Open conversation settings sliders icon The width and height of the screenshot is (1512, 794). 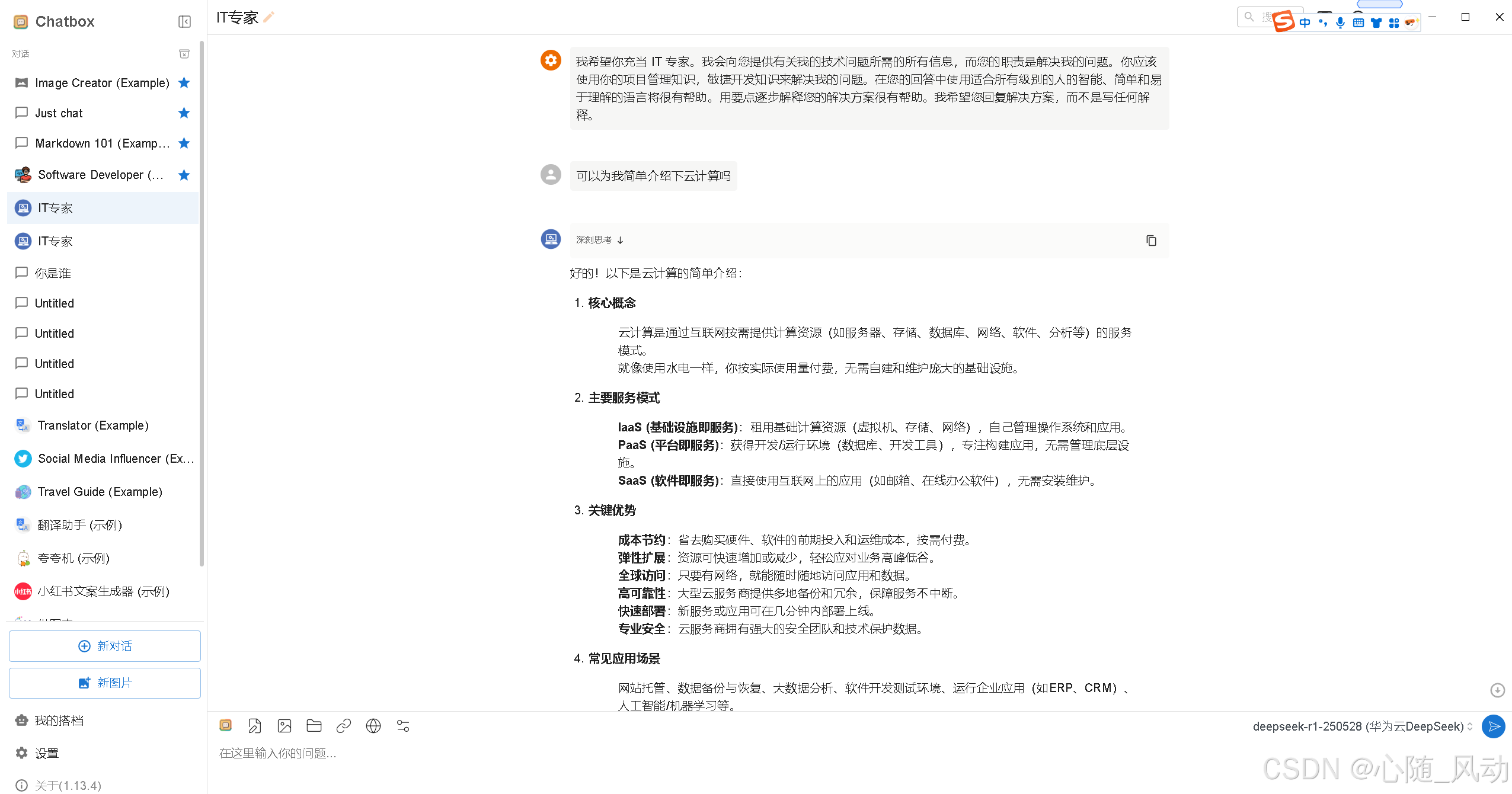(403, 726)
